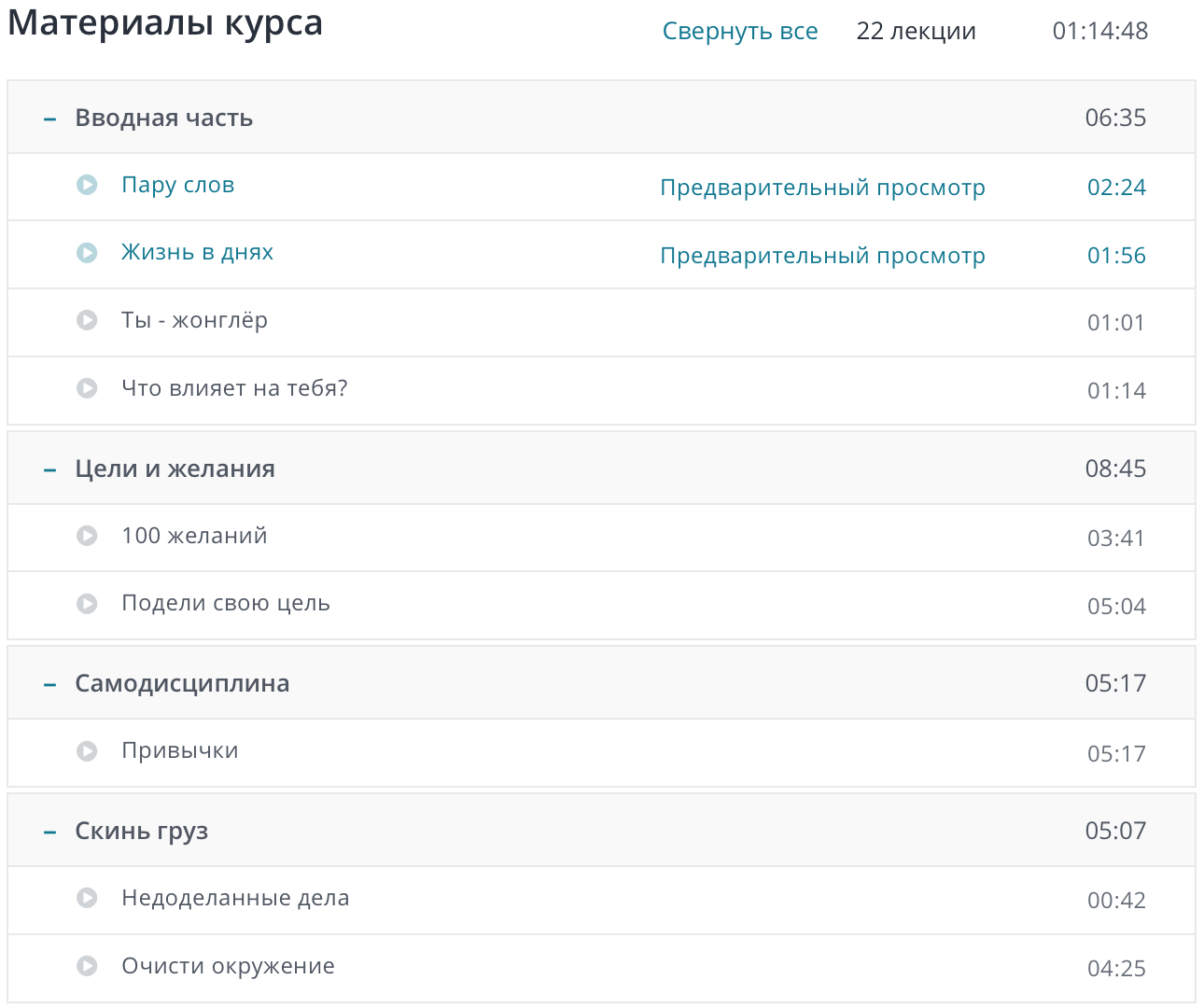The image size is (1204, 1008).
Task: Collapse the Самодисциплина section
Action: click(x=50, y=684)
